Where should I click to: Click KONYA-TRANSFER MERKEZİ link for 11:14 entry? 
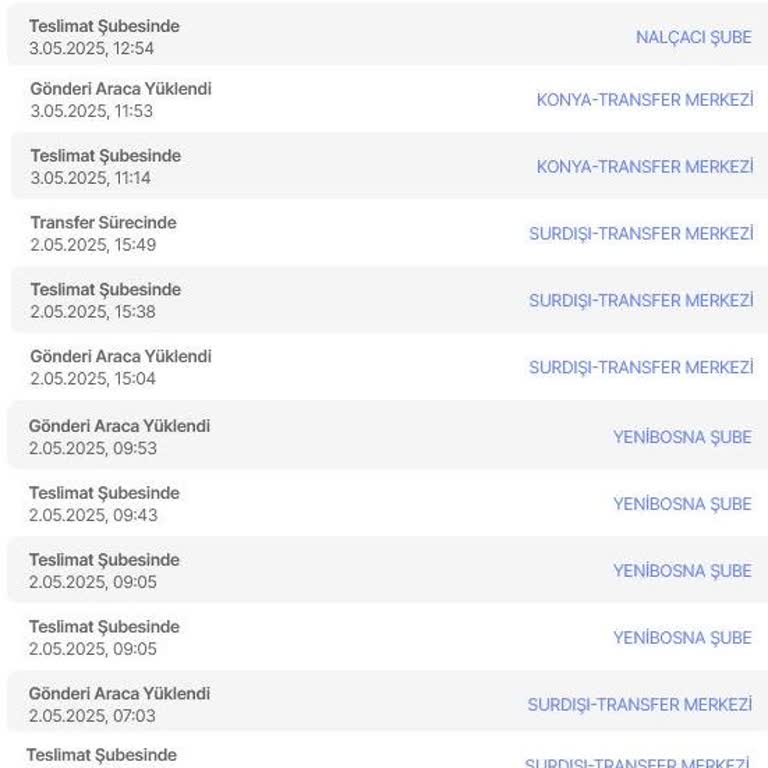[x=644, y=167]
